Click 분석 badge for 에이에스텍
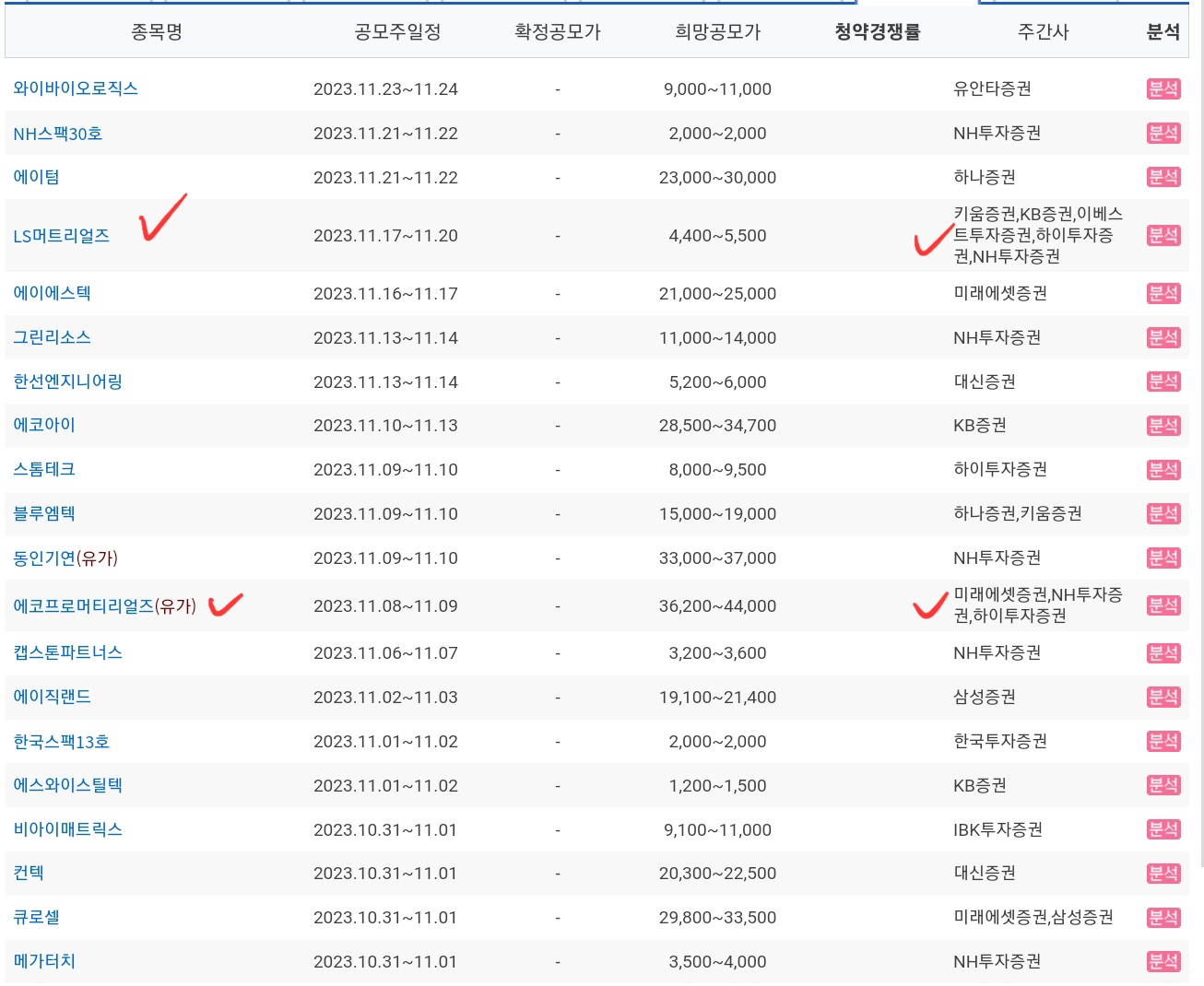Screen dimensions: 1204x986 coord(1163,293)
